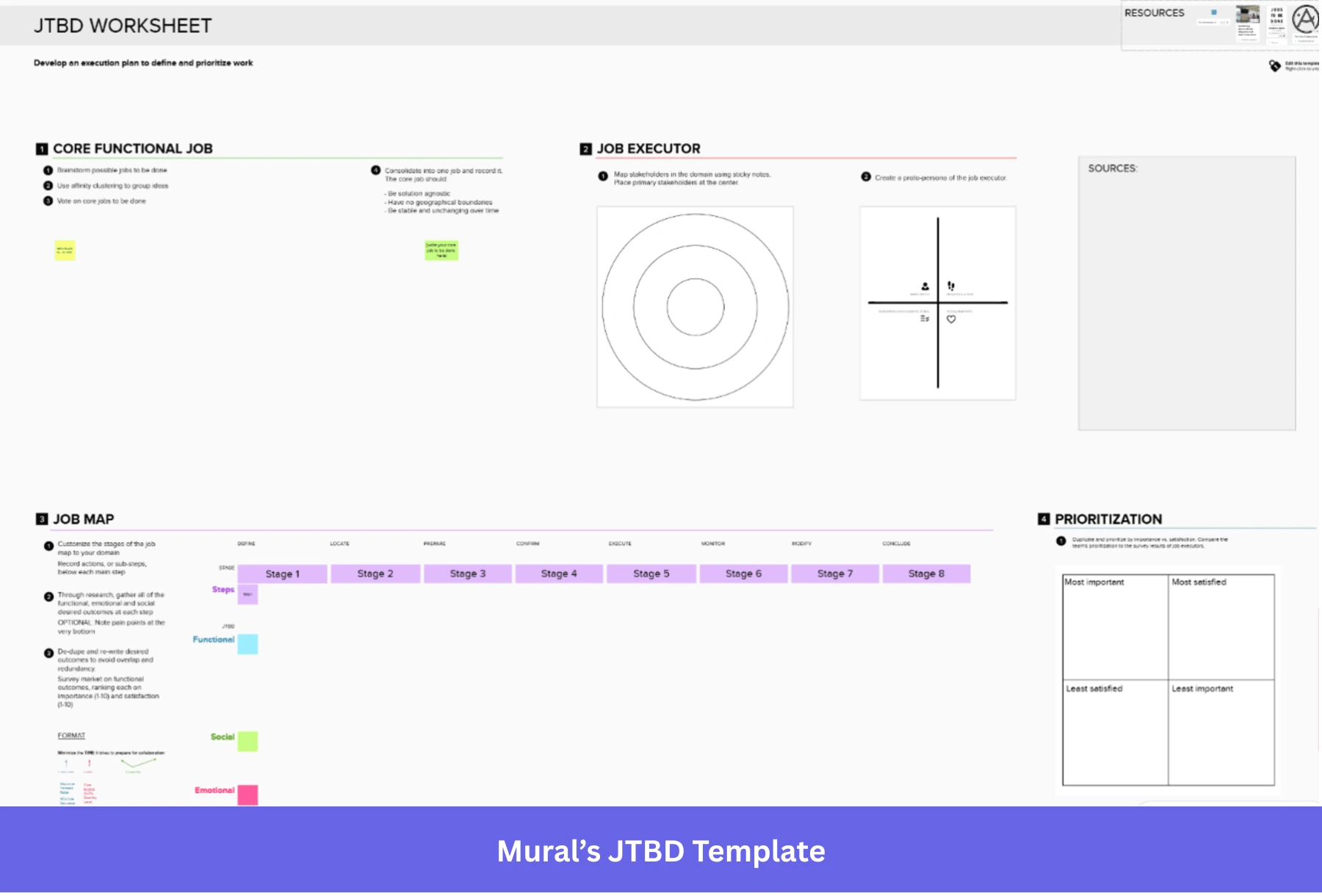The width and height of the screenshot is (1322, 896).
Task: Click the Functional row label
Action: [214, 640]
